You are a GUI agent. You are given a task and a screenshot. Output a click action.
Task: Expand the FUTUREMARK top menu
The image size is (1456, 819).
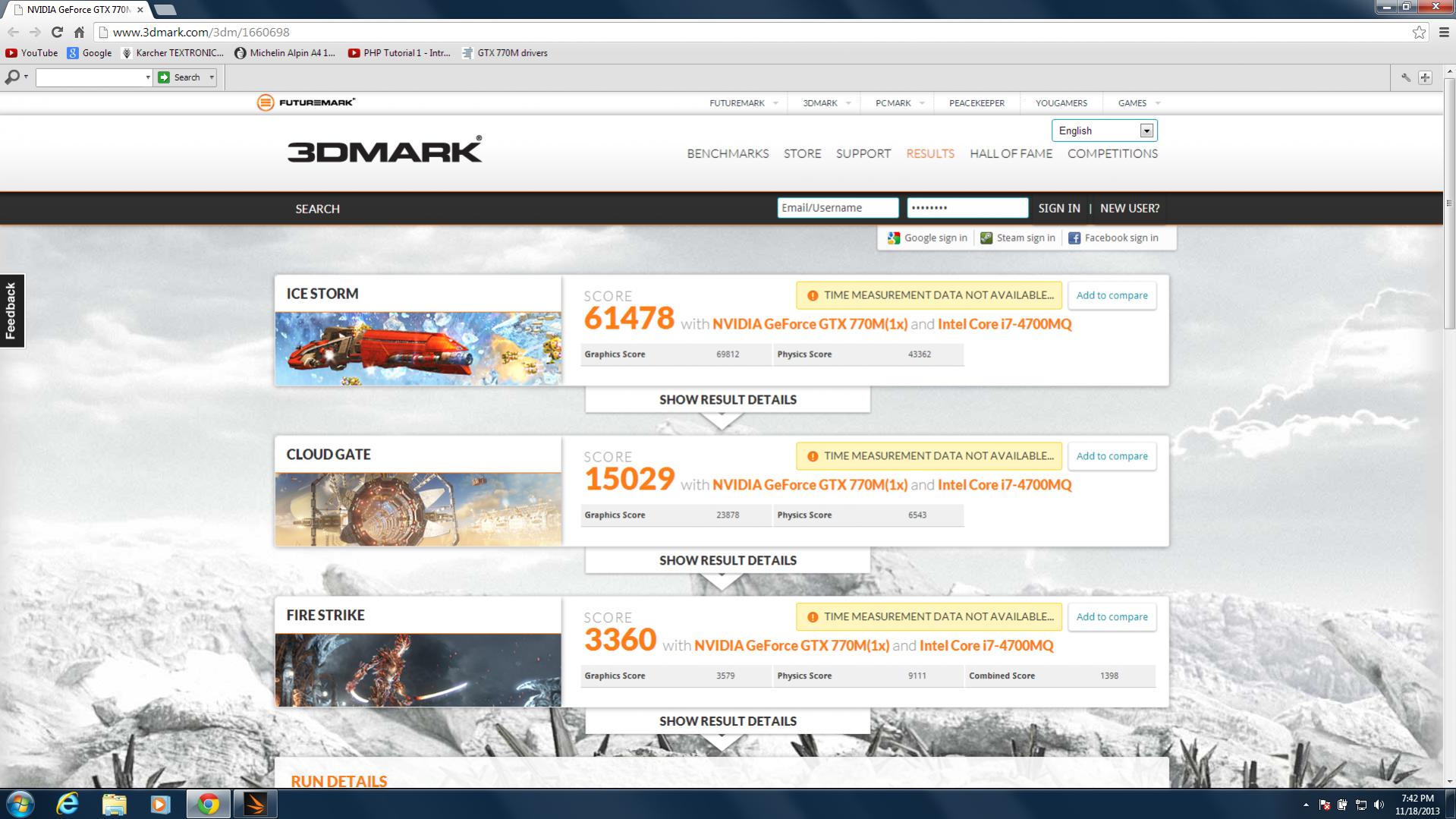[x=744, y=103]
